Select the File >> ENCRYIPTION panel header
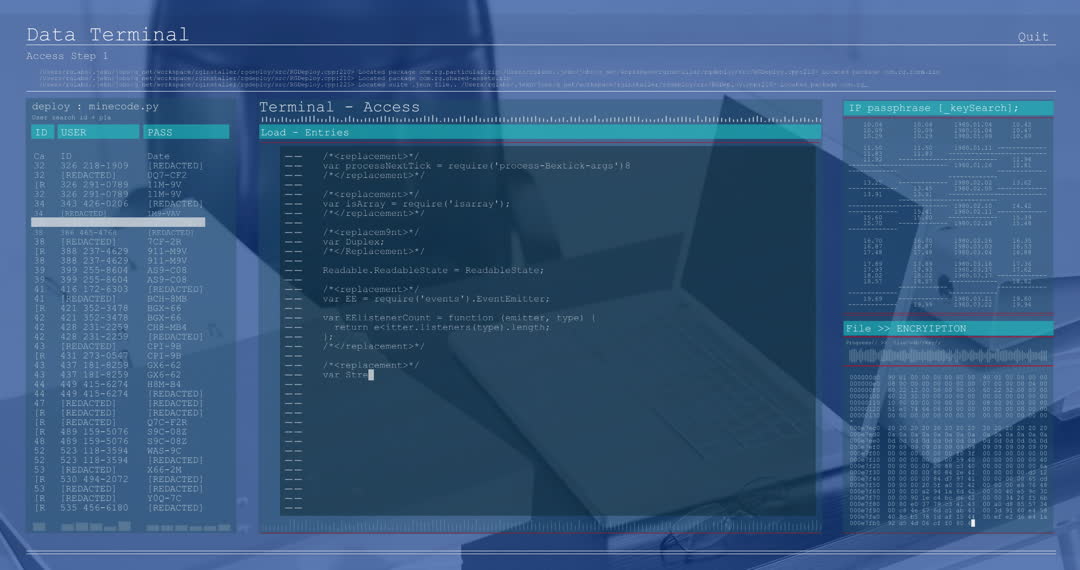The height and width of the screenshot is (570, 1080). coord(948,328)
